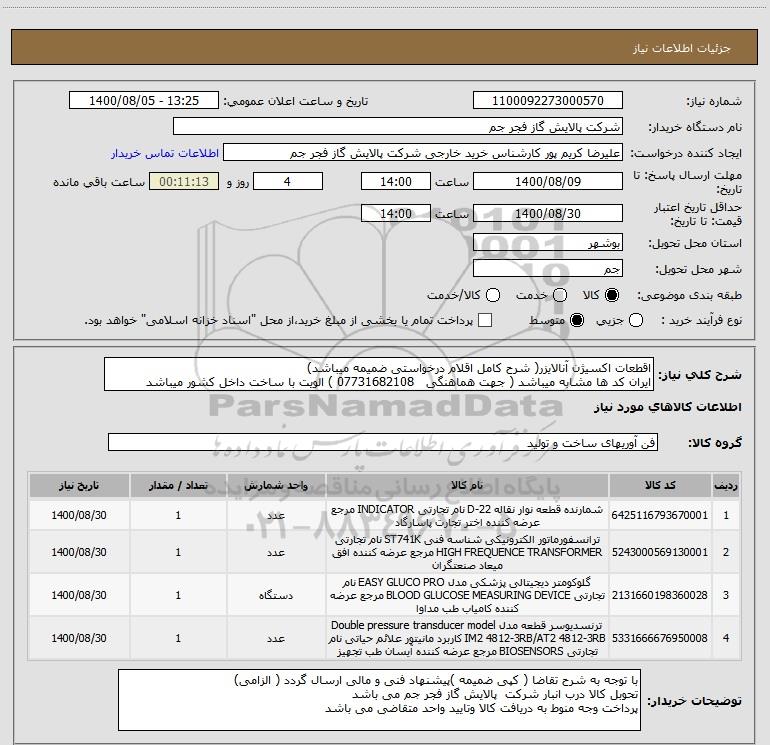Click the goods group field فن آوریهای ساخت و تولید
770x745 pixels.
click(x=383, y=442)
